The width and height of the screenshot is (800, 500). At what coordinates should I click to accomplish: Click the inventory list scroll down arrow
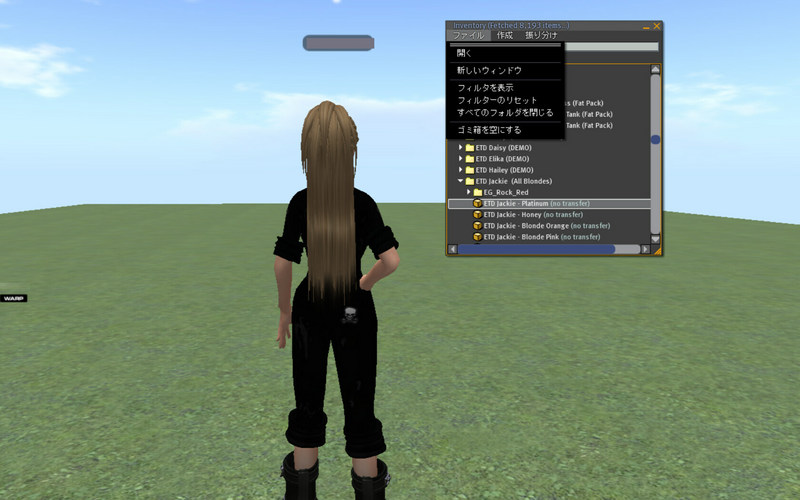pyautogui.click(x=655, y=239)
